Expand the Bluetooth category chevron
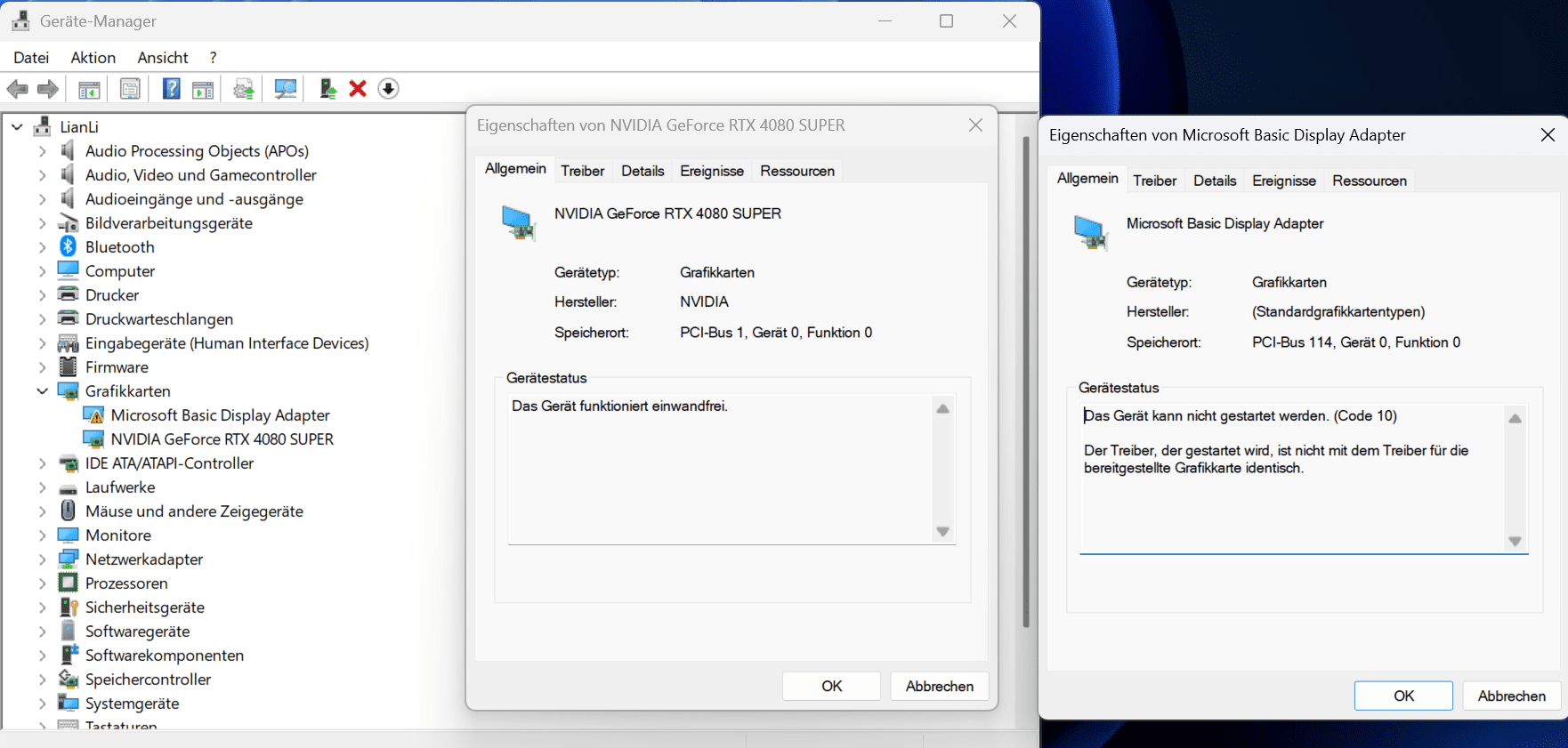The width and height of the screenshot is (1568, 748). click(x=42, y=247)
